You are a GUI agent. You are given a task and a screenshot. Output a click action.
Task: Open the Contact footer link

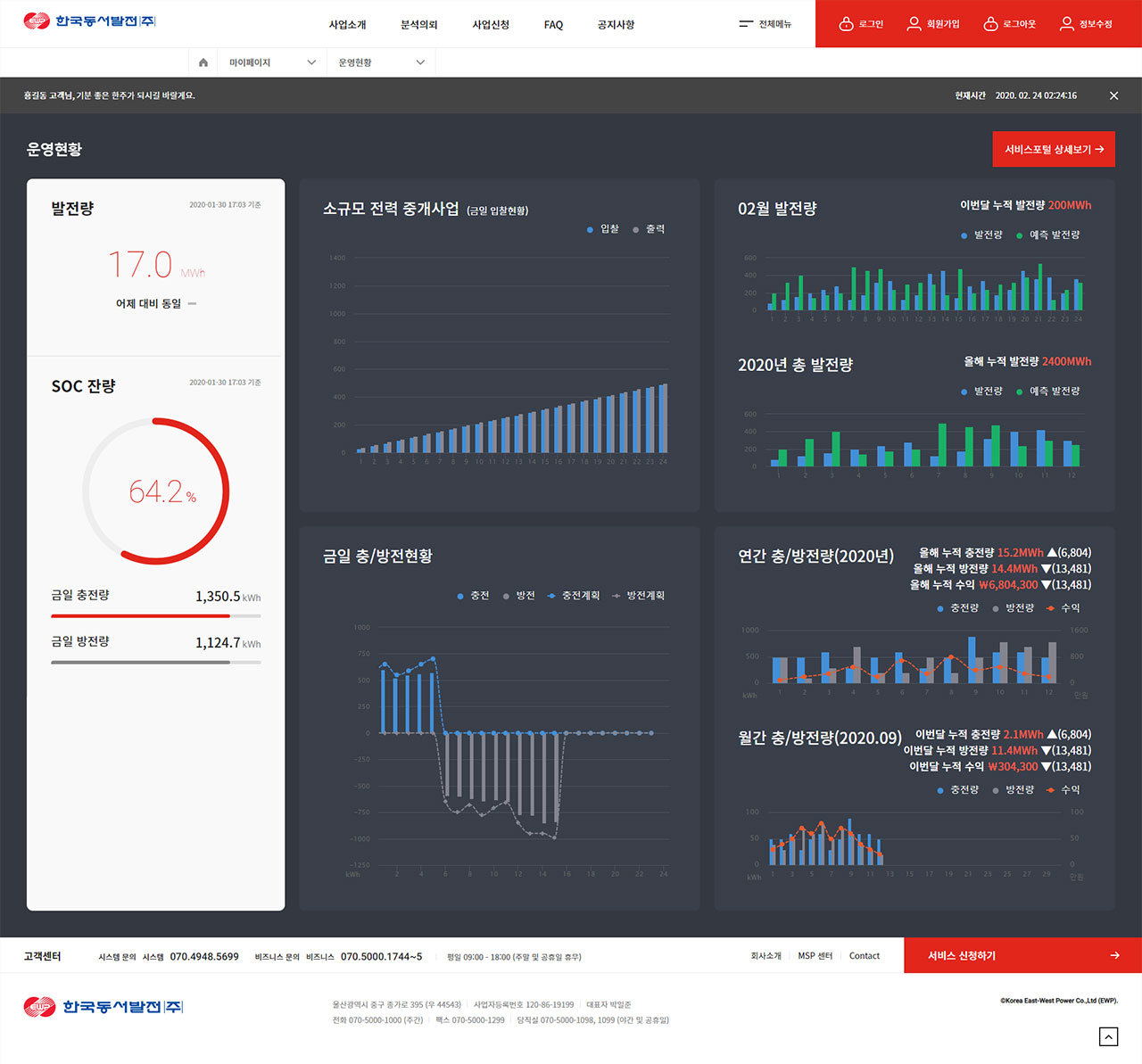point(864,956)
